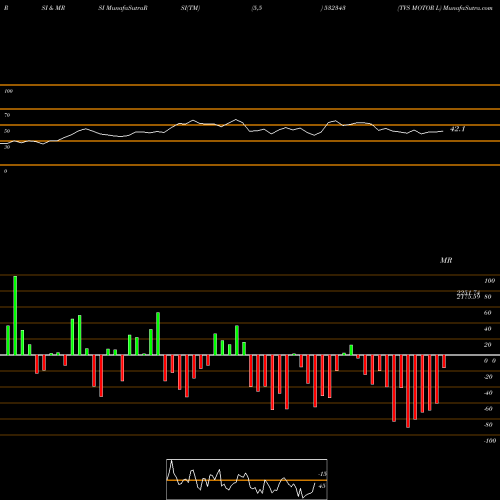Click the TVS MOTOR L MunafaSutra.com title text

(445, 8)
